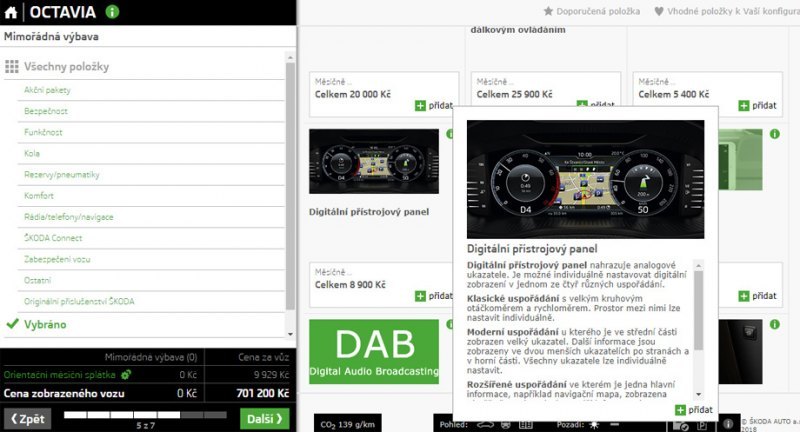Click the CO2 139 g/km label

point(347,424)
